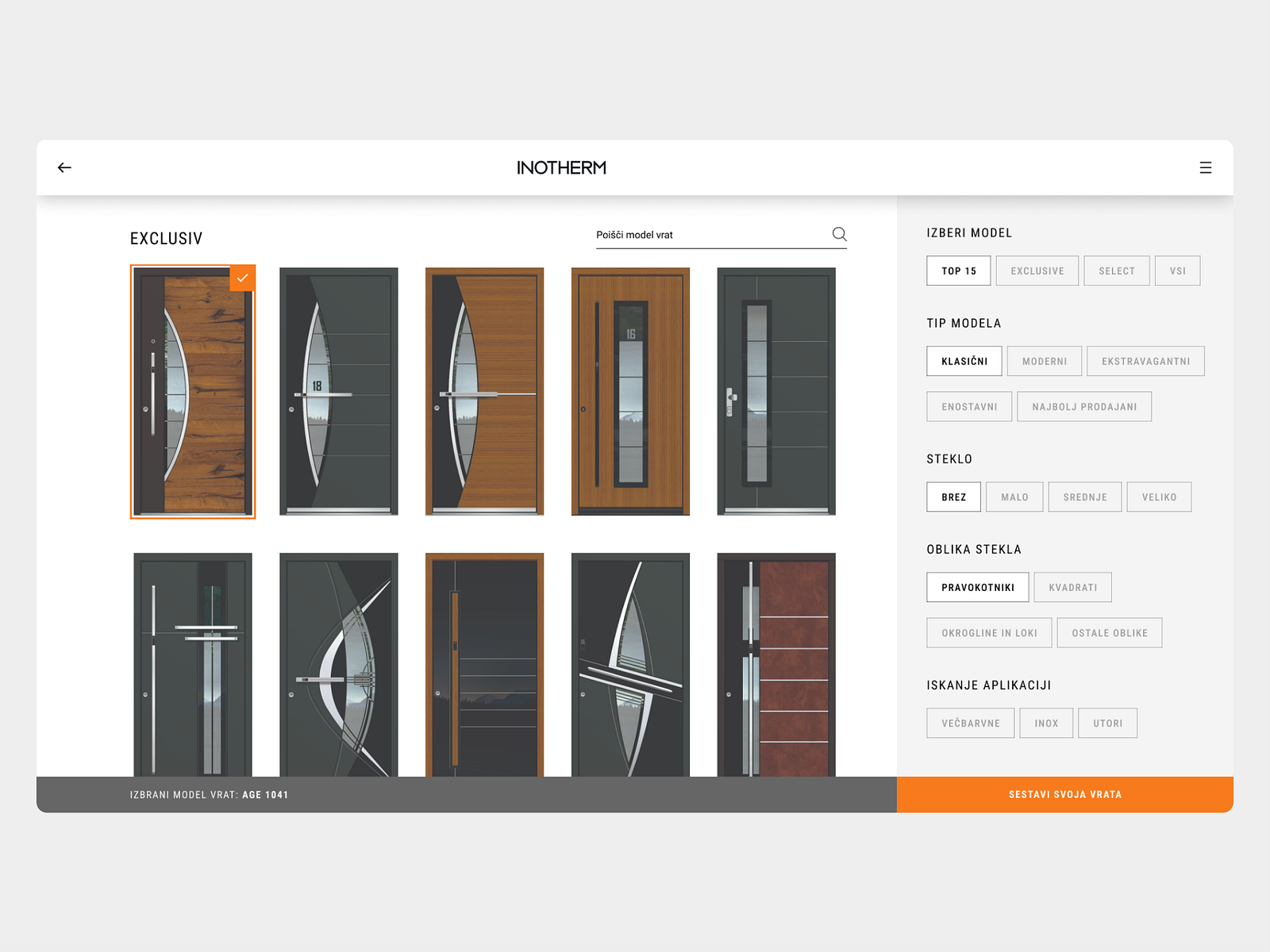1270x952 pixels.
Task: Toggle the NAJBOLJ PRODAJANI filter
Action: click(x=1084, y=406)
